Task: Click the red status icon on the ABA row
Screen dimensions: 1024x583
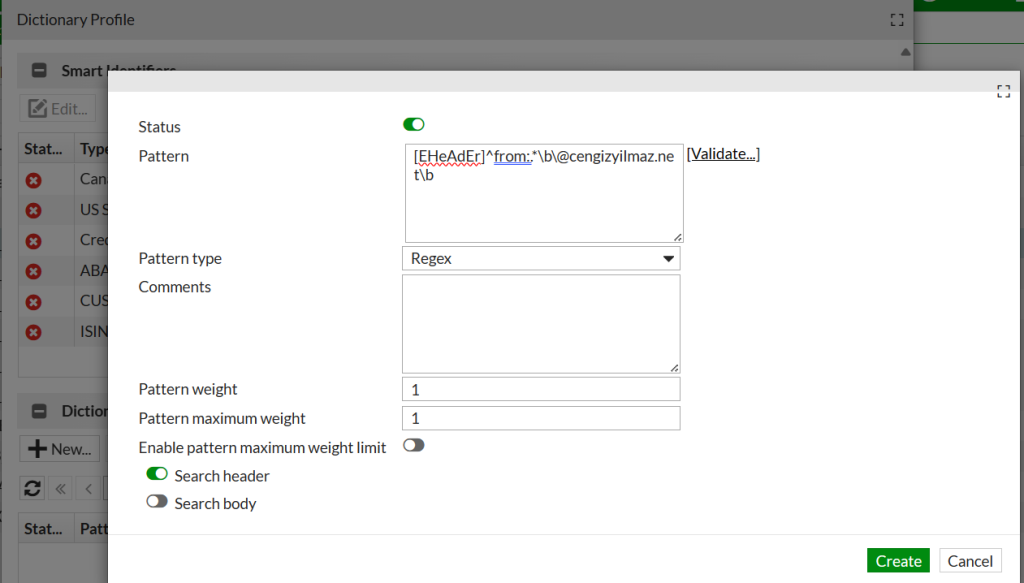Action: (x=33, y=271)
